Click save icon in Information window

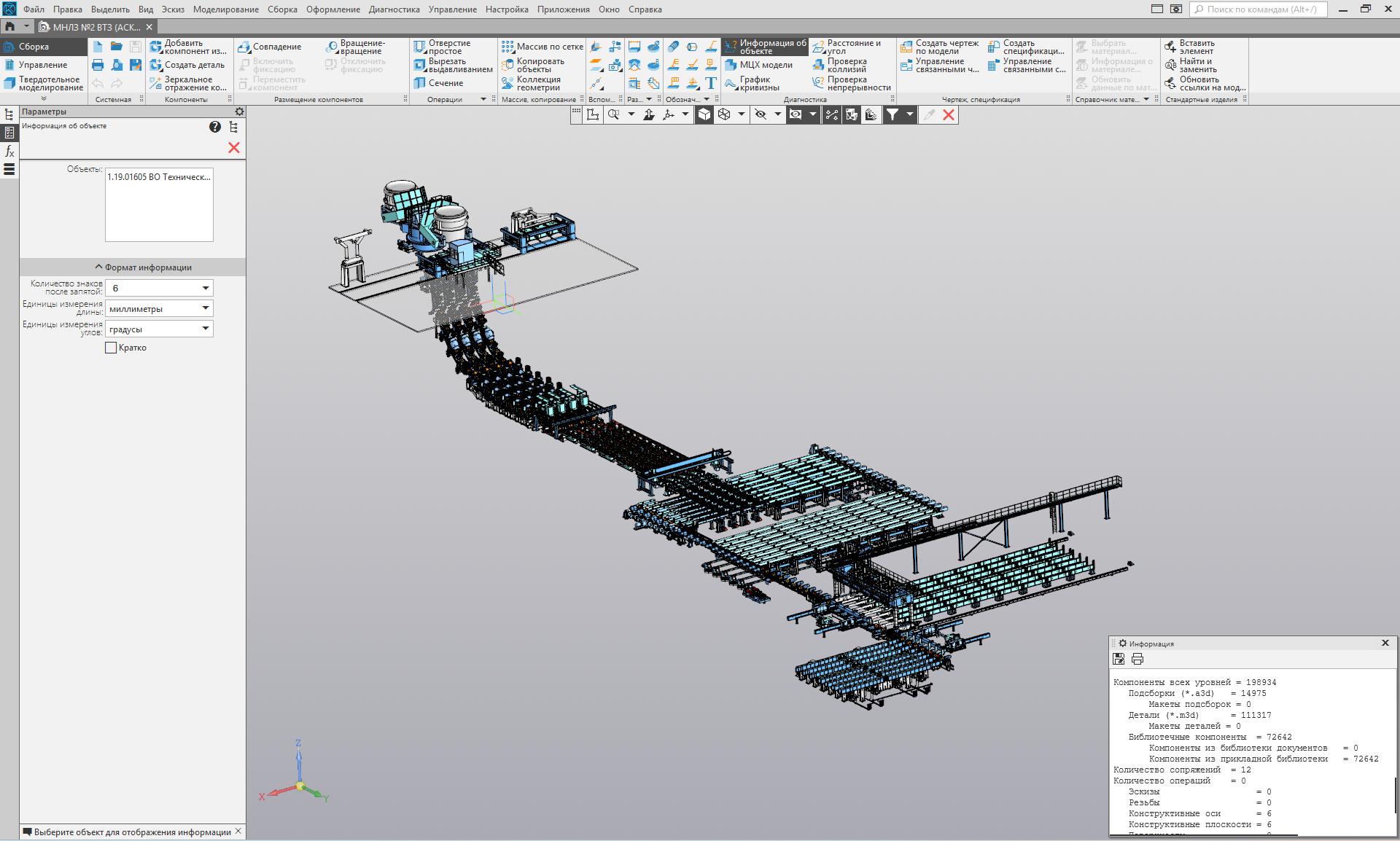tap(1119, 659)
